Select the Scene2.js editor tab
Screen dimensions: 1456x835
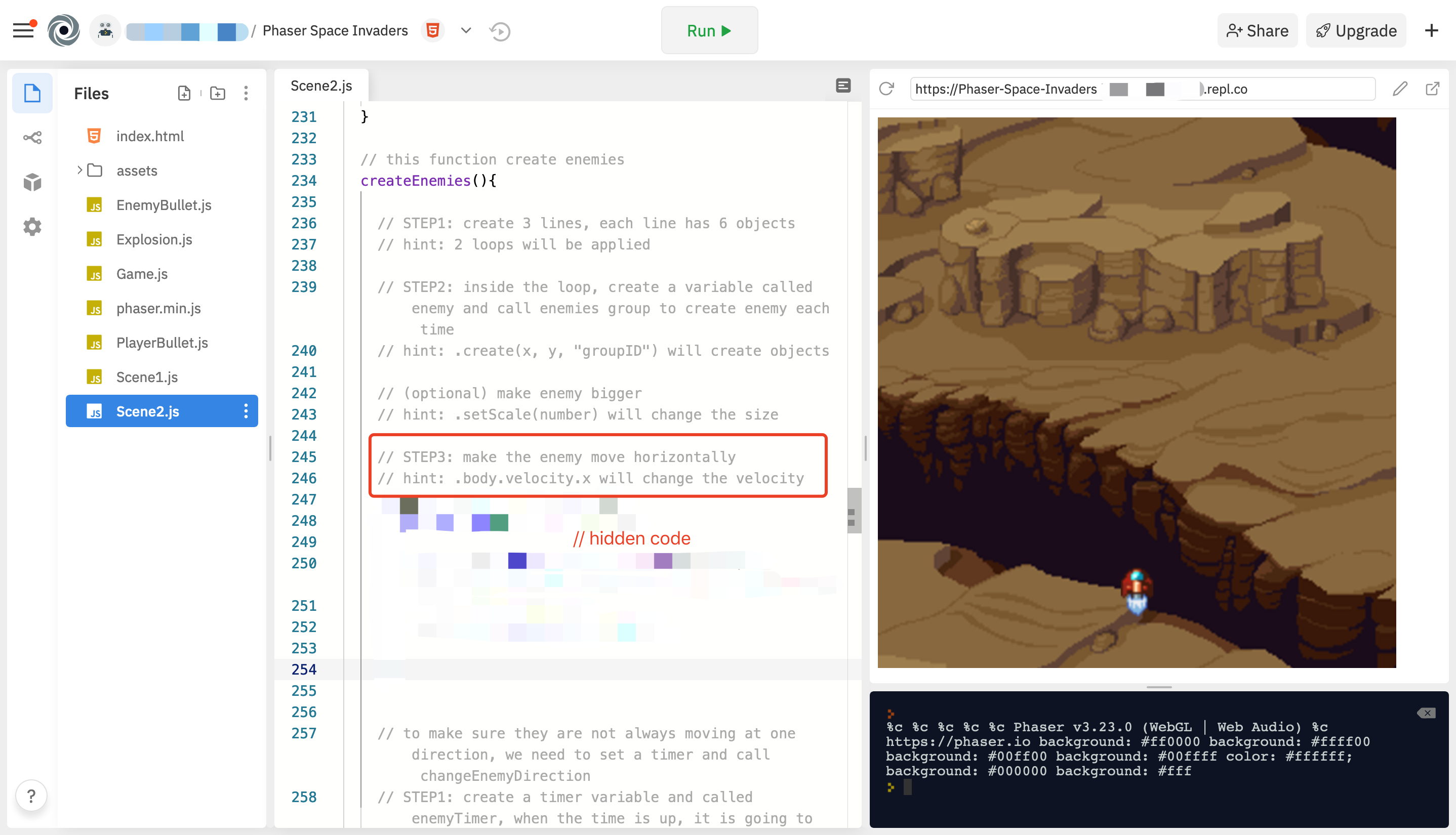click(321, 86)
